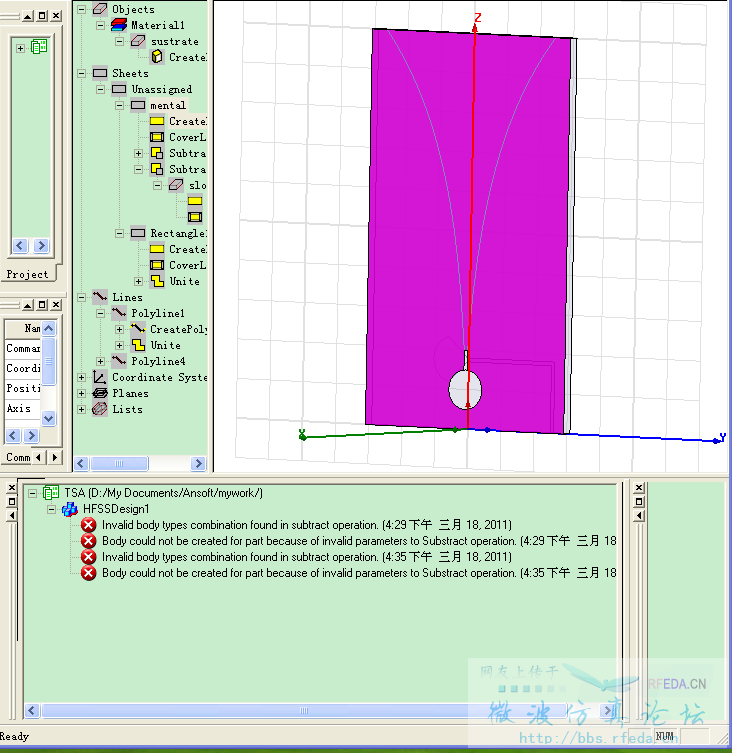Click the TSA project icon in message manager
This screenshot has width=732, height=753.
(x=51, y=493)
